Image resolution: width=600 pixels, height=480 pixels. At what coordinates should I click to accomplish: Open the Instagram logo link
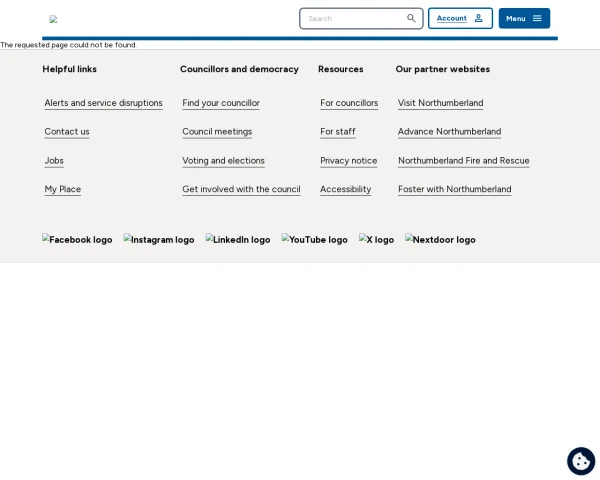[159, 240]
